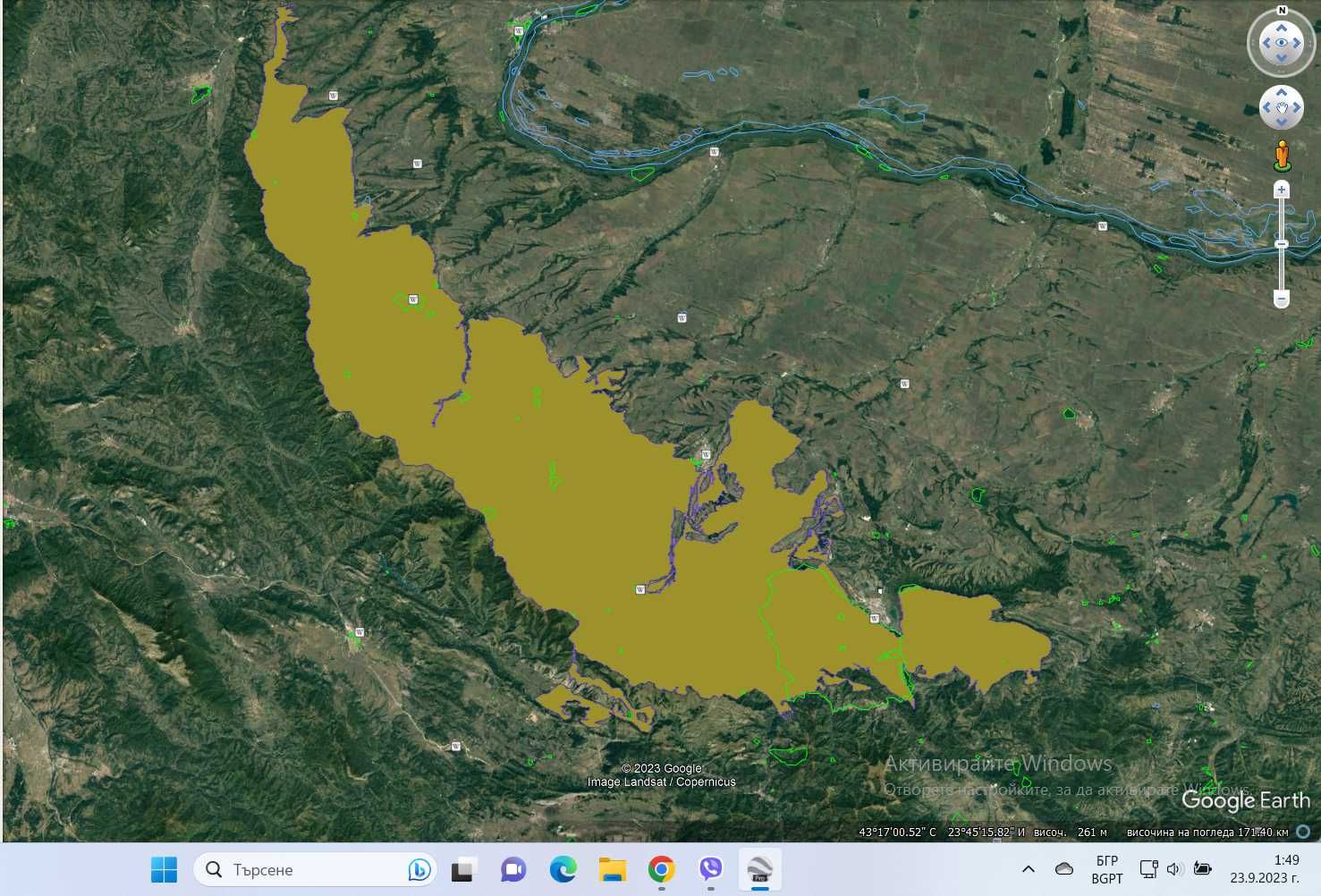Open File Explorer from taskbar

coord(613,869)
